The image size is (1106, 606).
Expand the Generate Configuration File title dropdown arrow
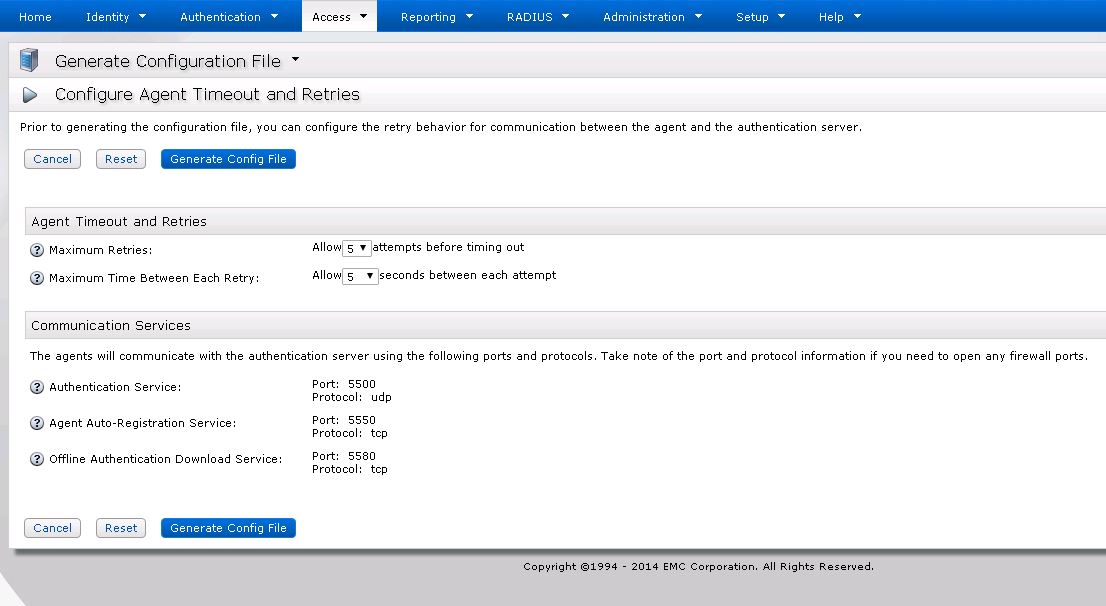295,60
